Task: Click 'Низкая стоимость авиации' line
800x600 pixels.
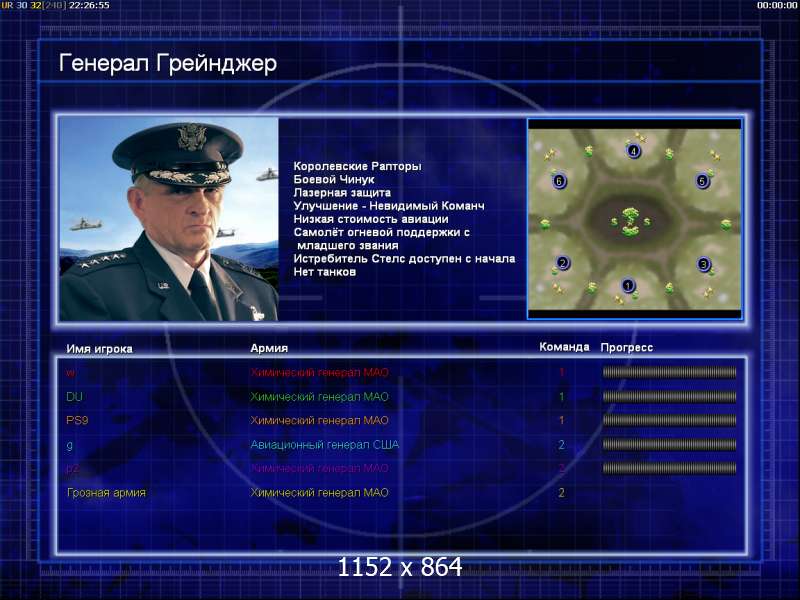Action: tap(371, 219)
